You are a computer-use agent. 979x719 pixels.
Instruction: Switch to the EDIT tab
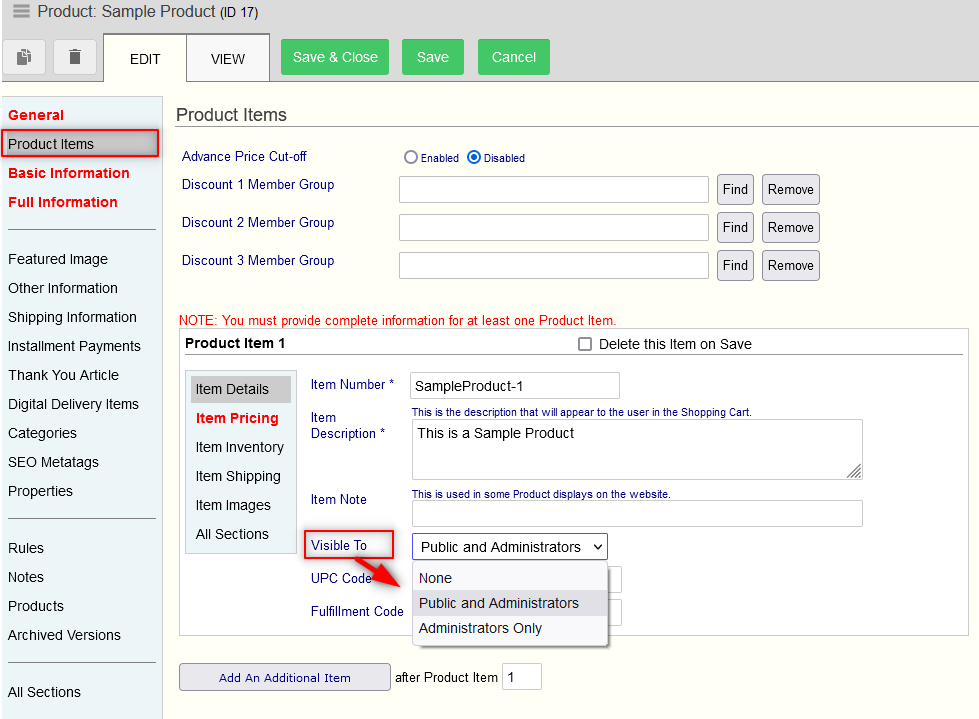(145, 59)
